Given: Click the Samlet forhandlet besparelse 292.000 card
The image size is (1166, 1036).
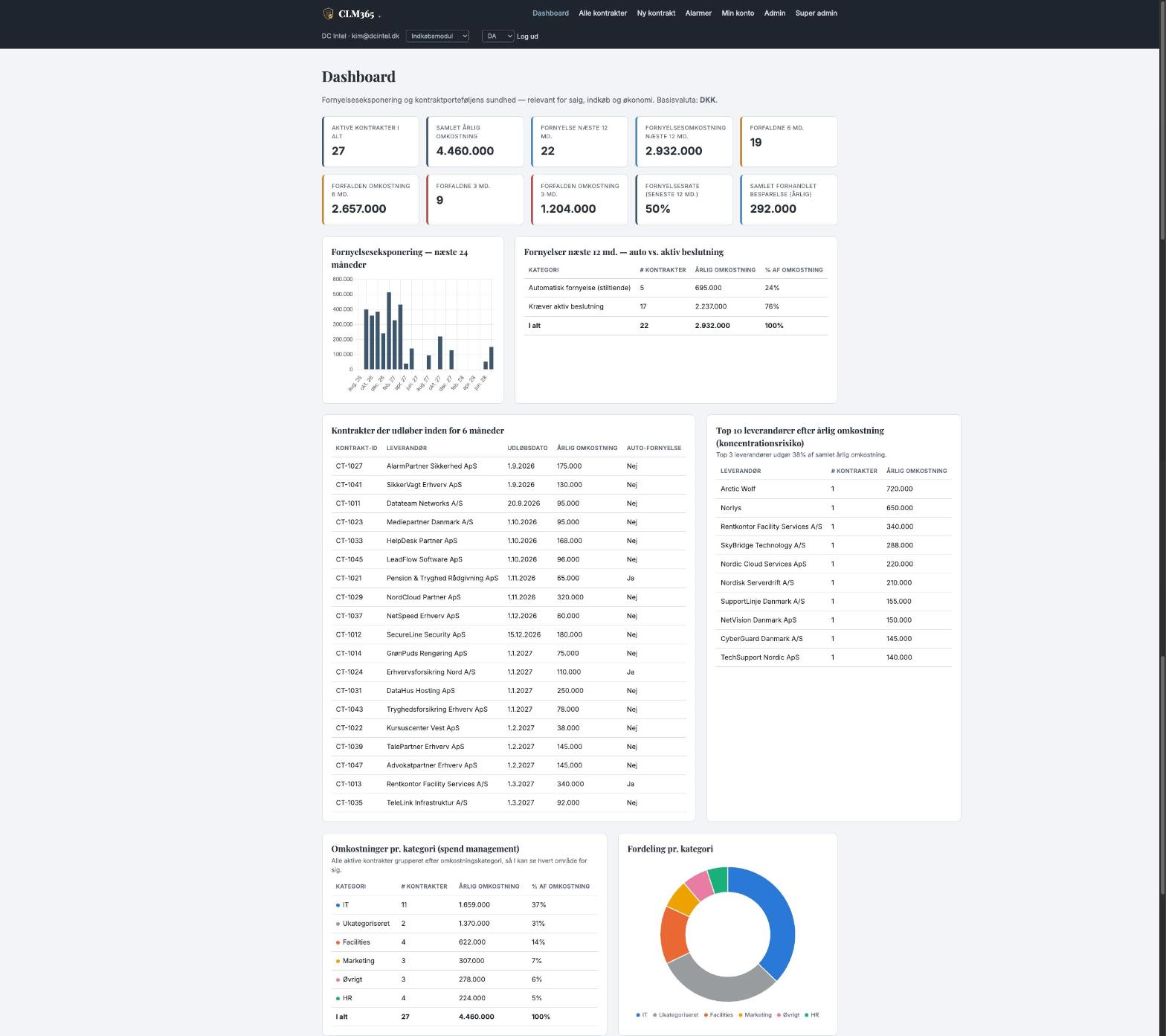Looking at the screenshot, I should pyautogui.click(x=789, y=199).
